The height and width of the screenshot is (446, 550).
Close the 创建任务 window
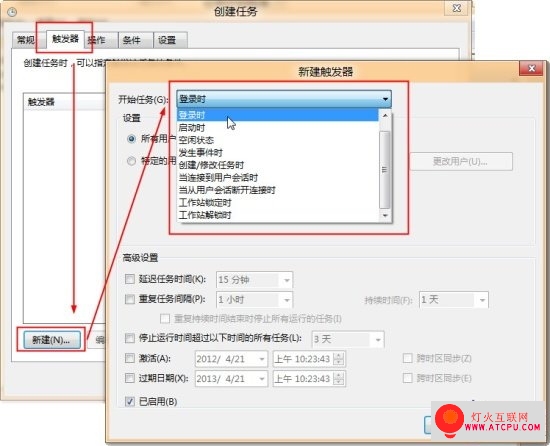[456, 8]
